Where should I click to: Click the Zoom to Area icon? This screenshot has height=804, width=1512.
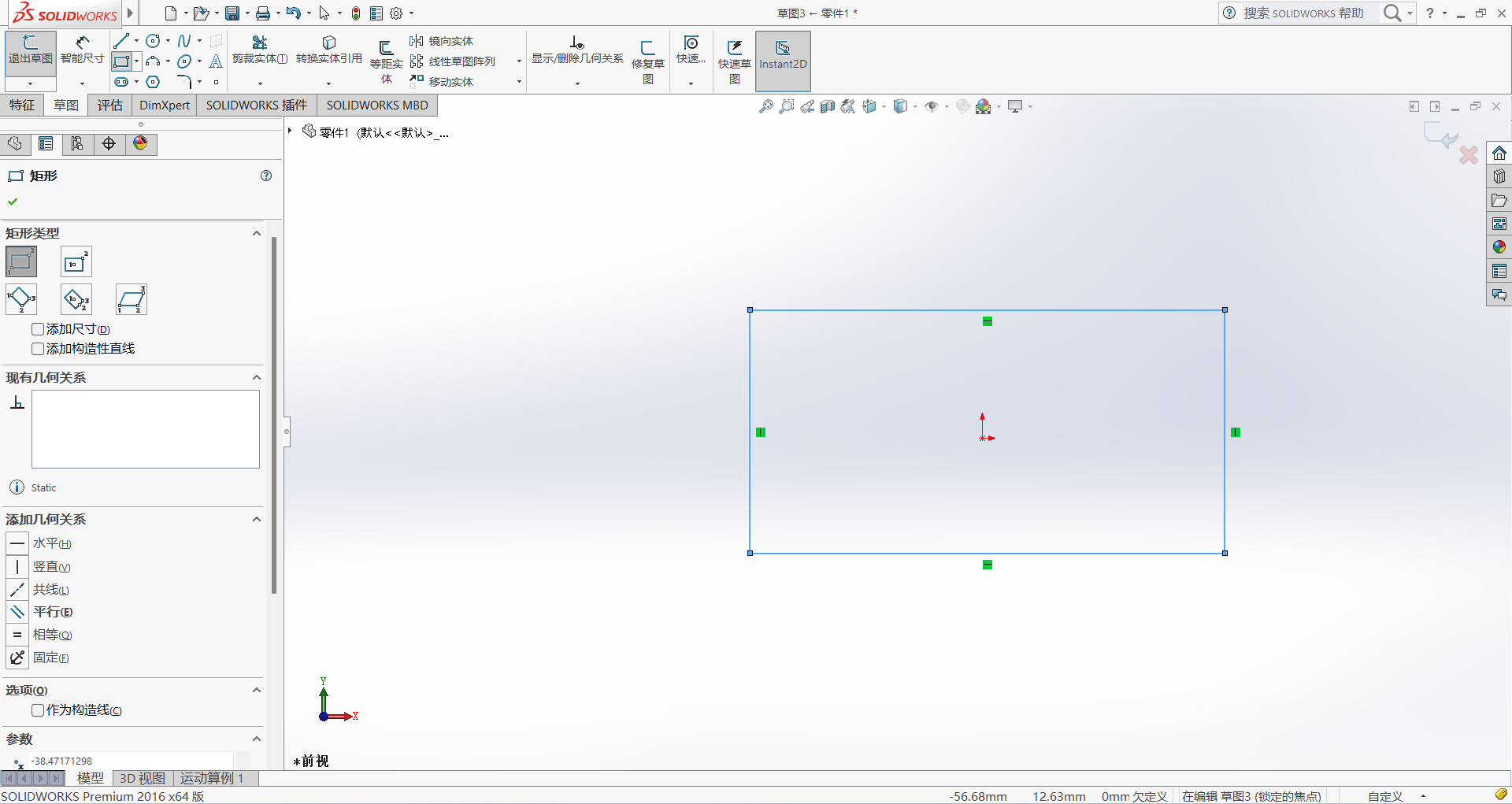(786, 106)
